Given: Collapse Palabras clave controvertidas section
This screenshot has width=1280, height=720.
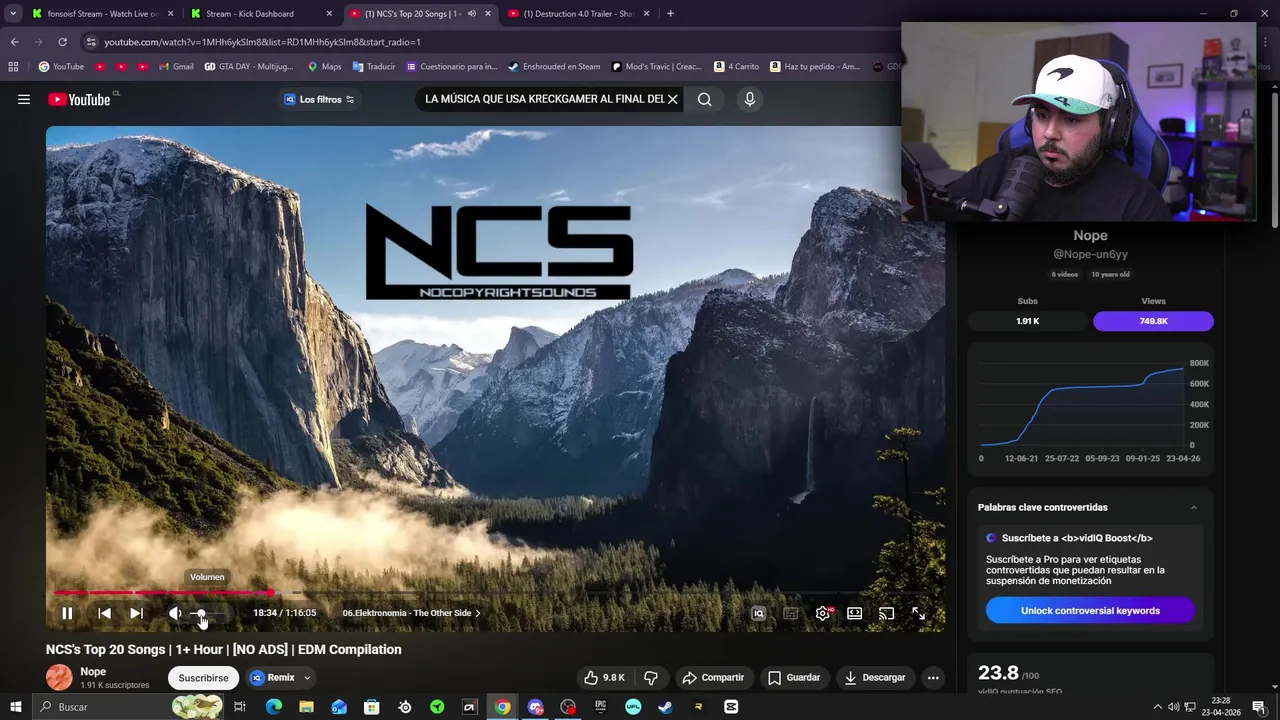Looking at the screenshot, I should click(x=1193, y=507).
